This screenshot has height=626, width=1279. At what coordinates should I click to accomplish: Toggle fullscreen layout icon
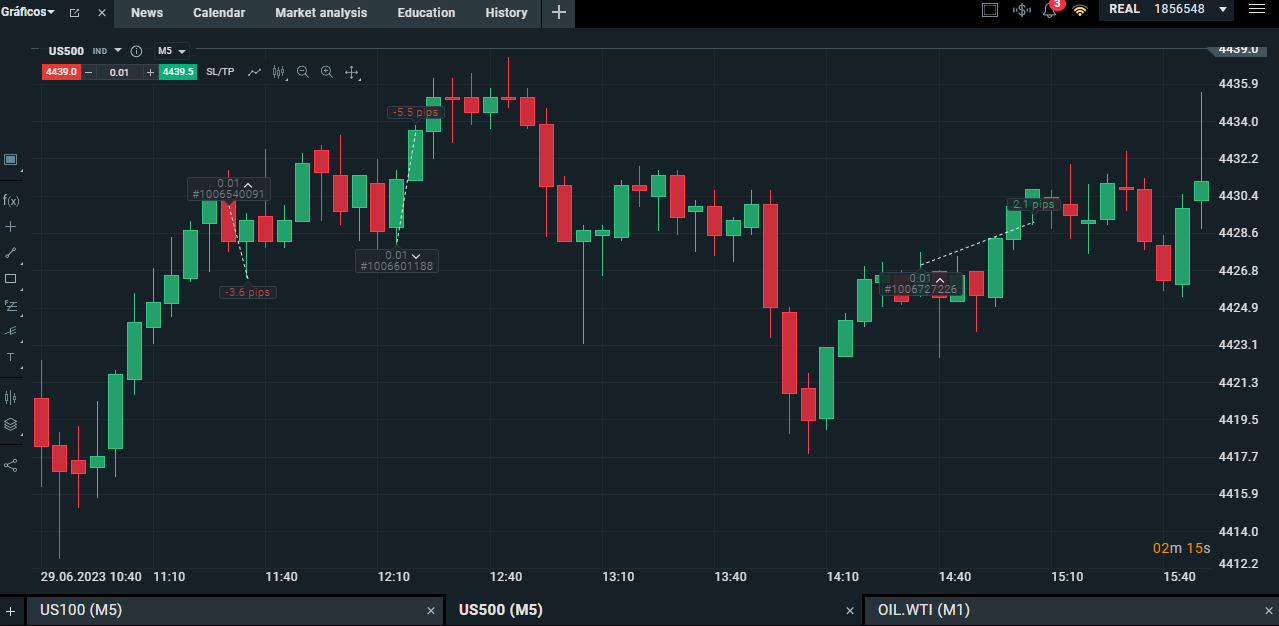(990, 11)
